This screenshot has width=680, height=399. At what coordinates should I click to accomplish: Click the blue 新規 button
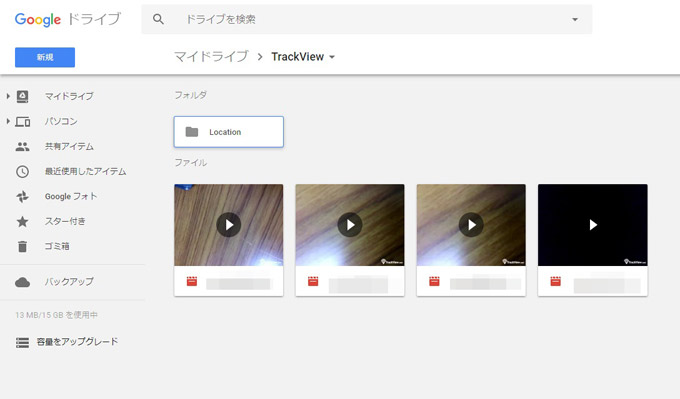point(45,57)
